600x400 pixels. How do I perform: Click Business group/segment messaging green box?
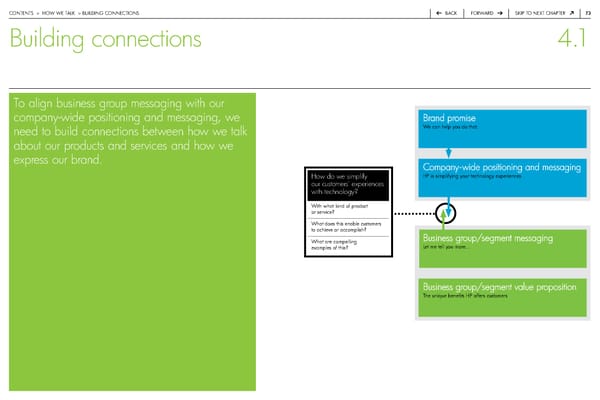(499, 247)
